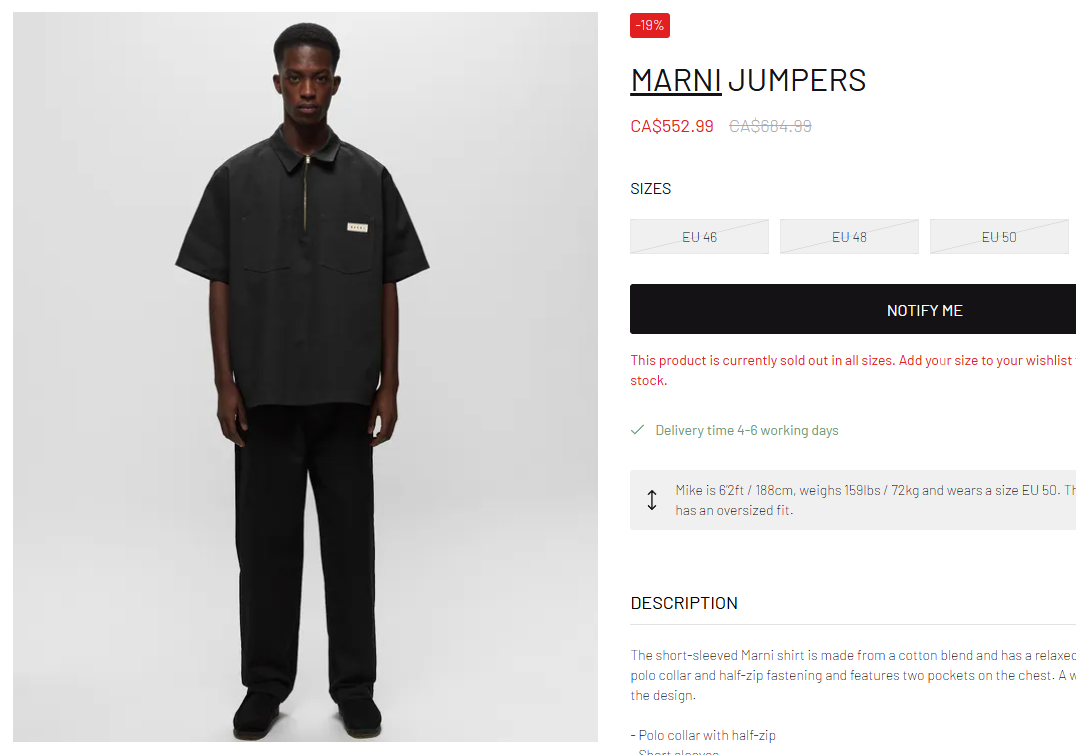1076x755 pixels.
Task: Click the Polo collar with half-zip bullet
Action: [703, 735]
